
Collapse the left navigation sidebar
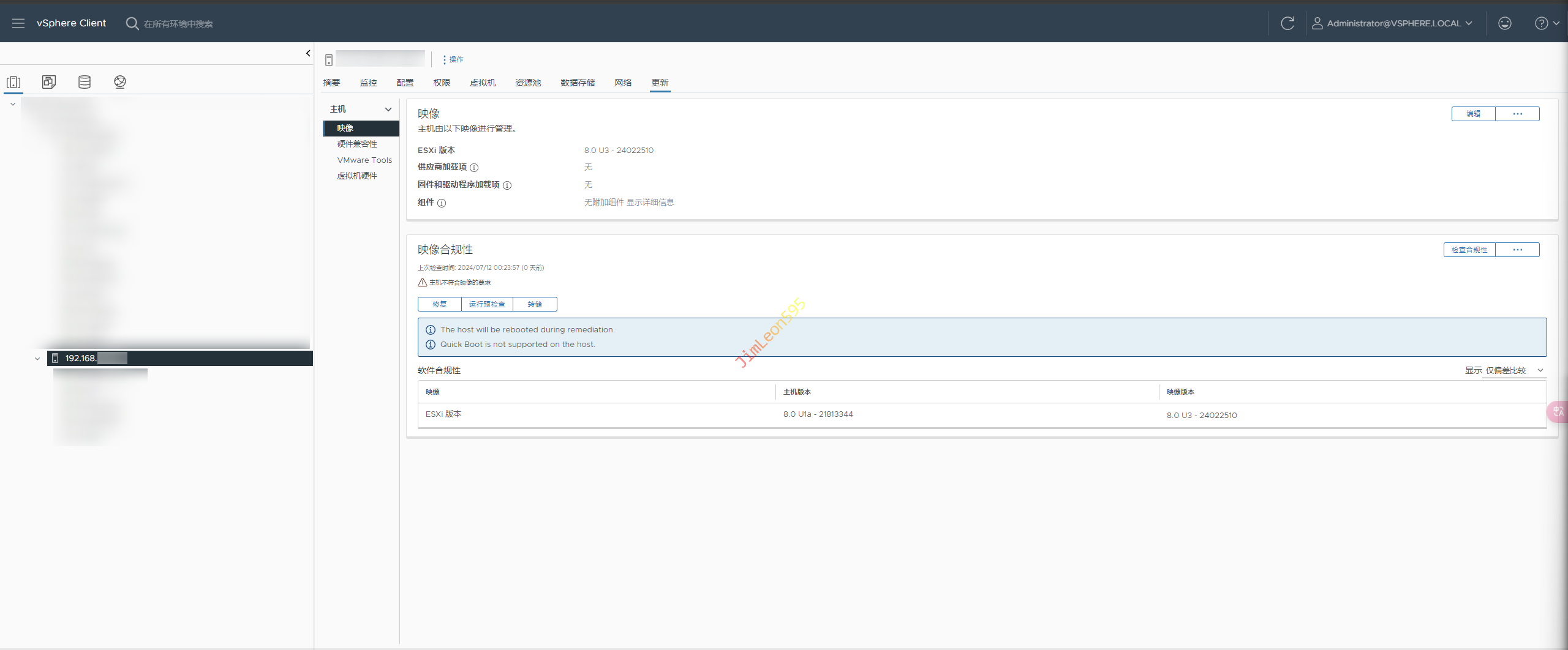(308, 53)
